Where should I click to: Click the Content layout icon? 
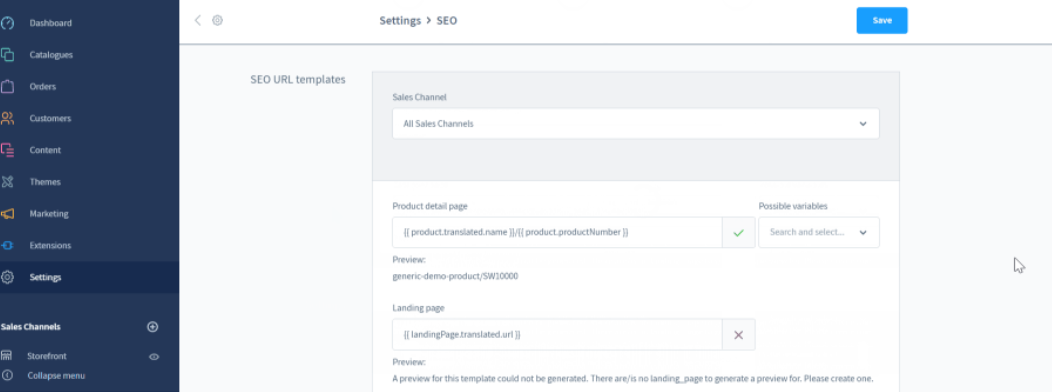[x=7, y=150]
